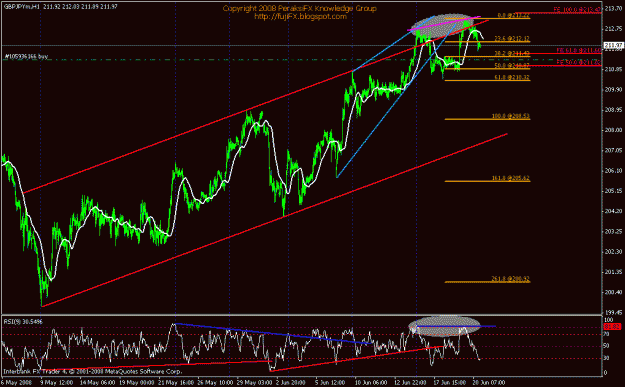Image resolution: width=625 pixels, height=387 pixels.
Task: Click the red 81.82 RSI level tag
Action: [613, 327]
